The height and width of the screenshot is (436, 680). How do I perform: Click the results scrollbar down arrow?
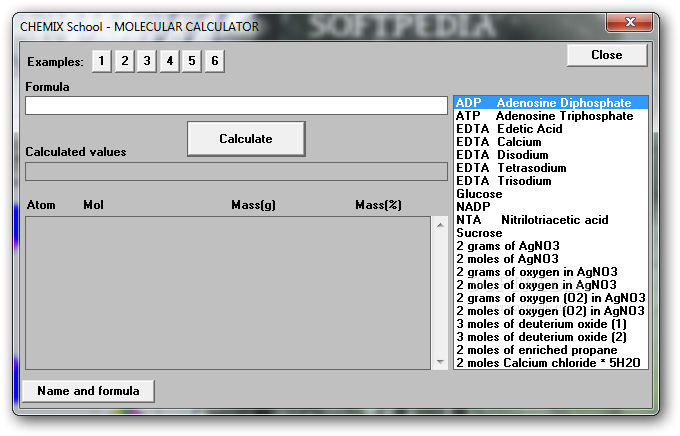pyautogui.click(x=440, y=361)
